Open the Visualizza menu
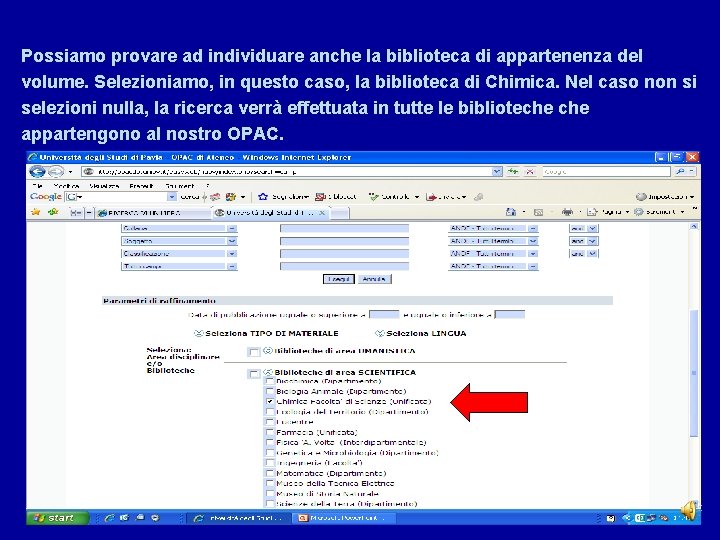 [x=104, y=186]
